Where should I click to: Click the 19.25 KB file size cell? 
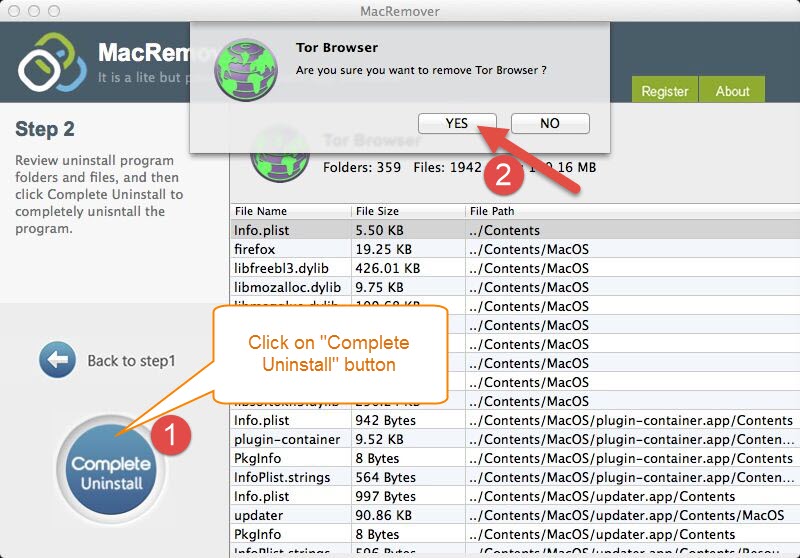383,249
